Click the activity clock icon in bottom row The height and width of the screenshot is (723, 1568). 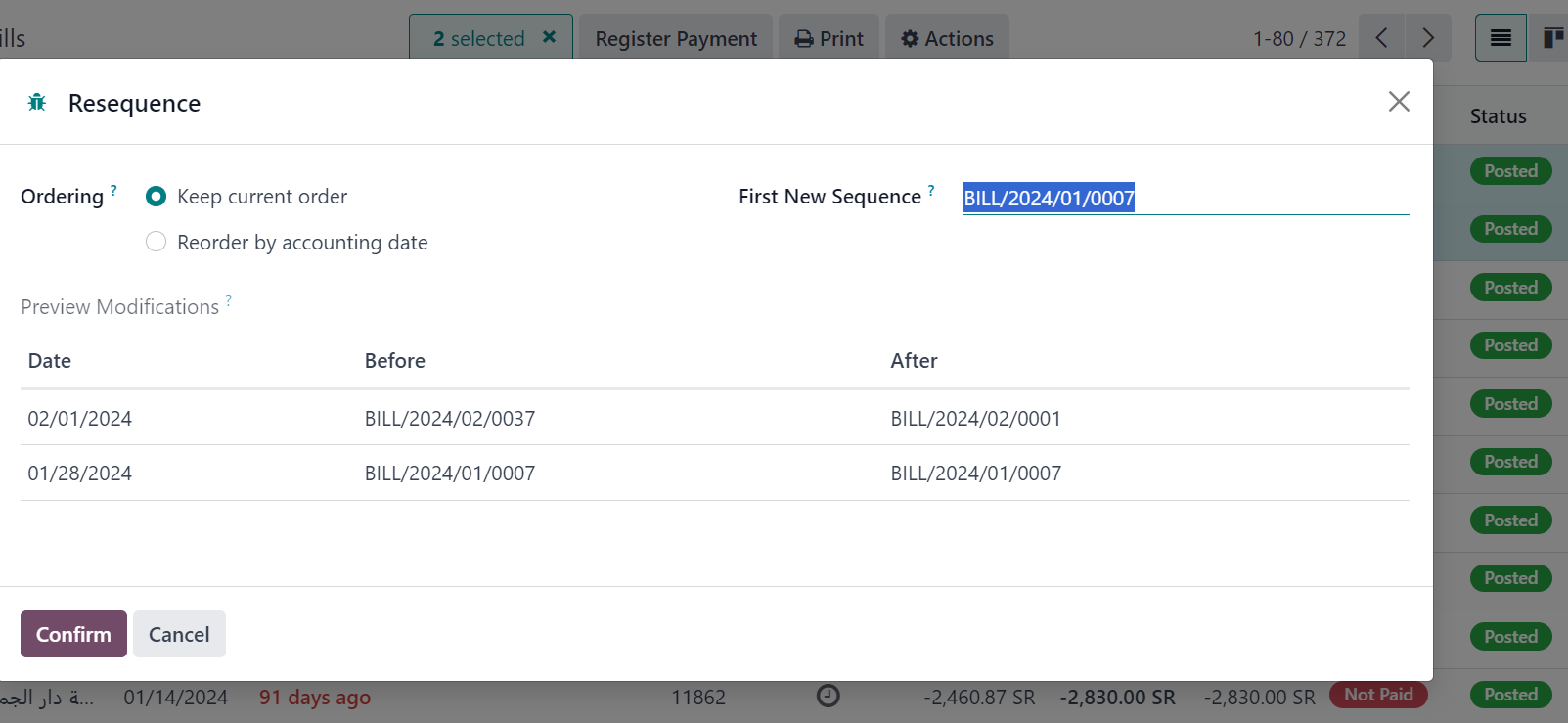(829, 696)
